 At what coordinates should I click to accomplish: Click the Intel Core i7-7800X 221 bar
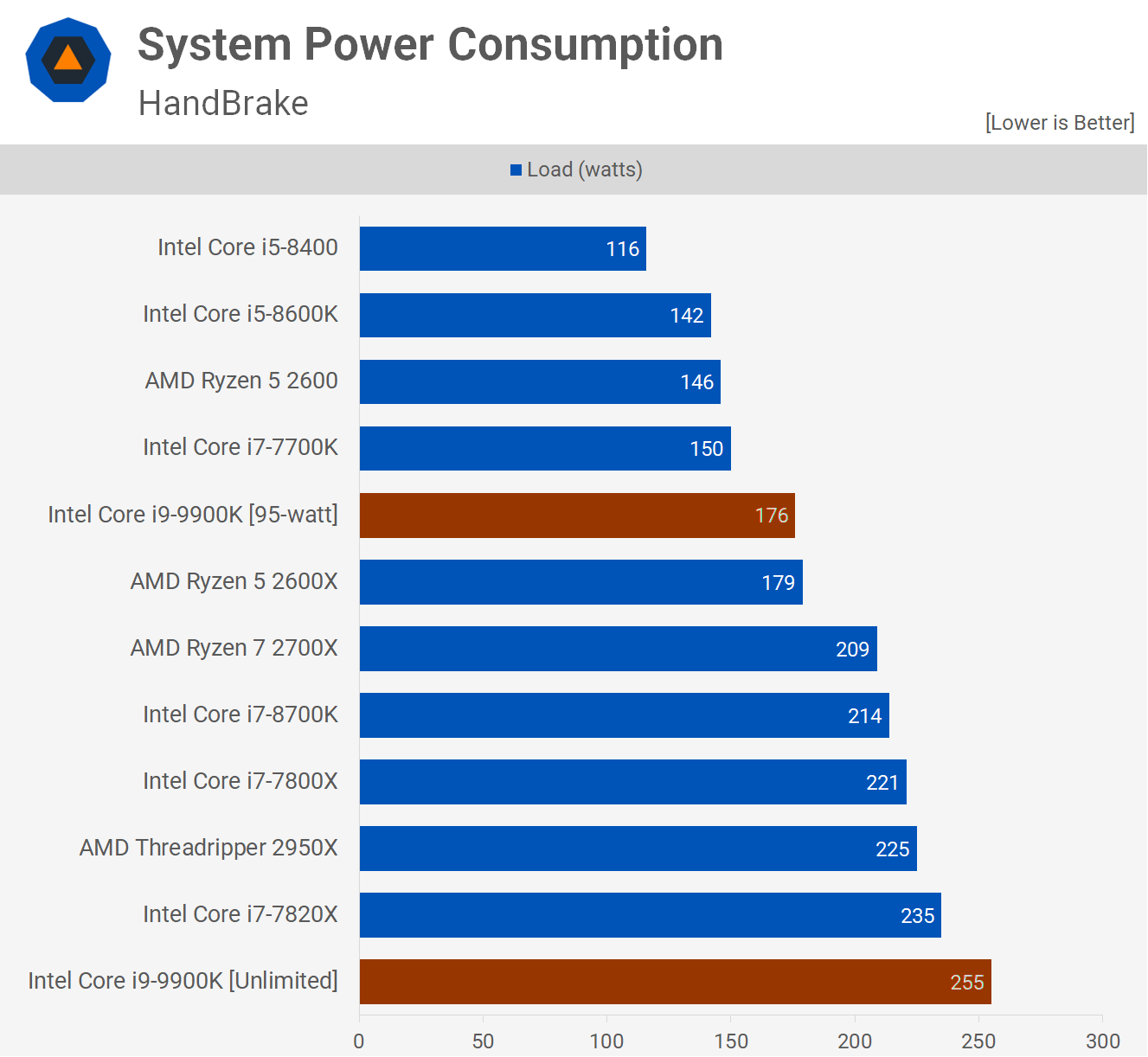click(x=633, y=782)
